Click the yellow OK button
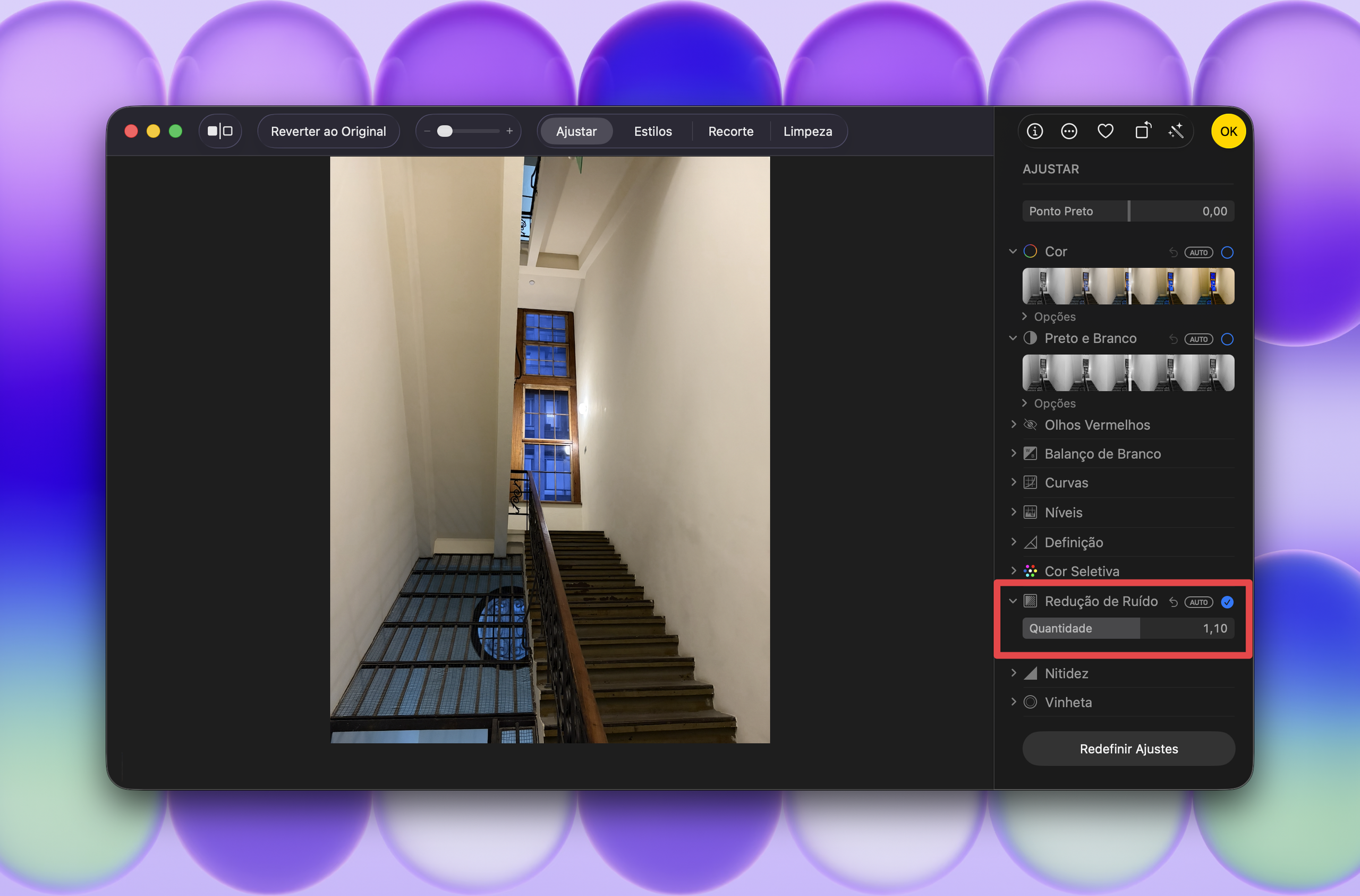The height and width of the screenshot is (896, 1360). 1228,131
